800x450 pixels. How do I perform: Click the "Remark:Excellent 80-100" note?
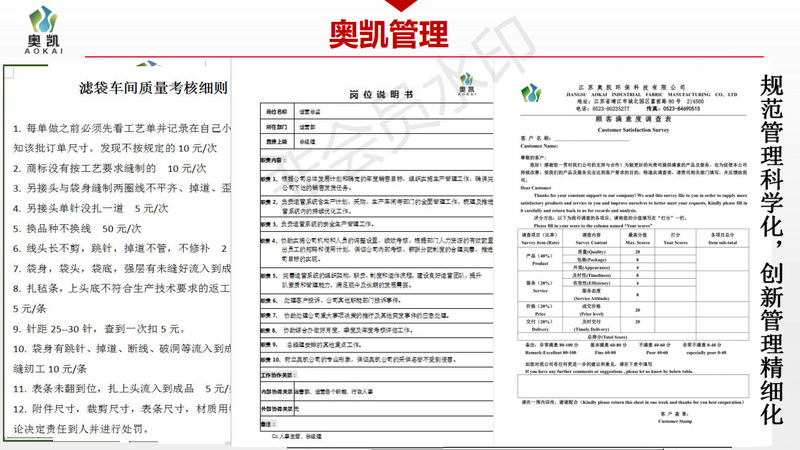pyautogui.click(x=551, y=353)
